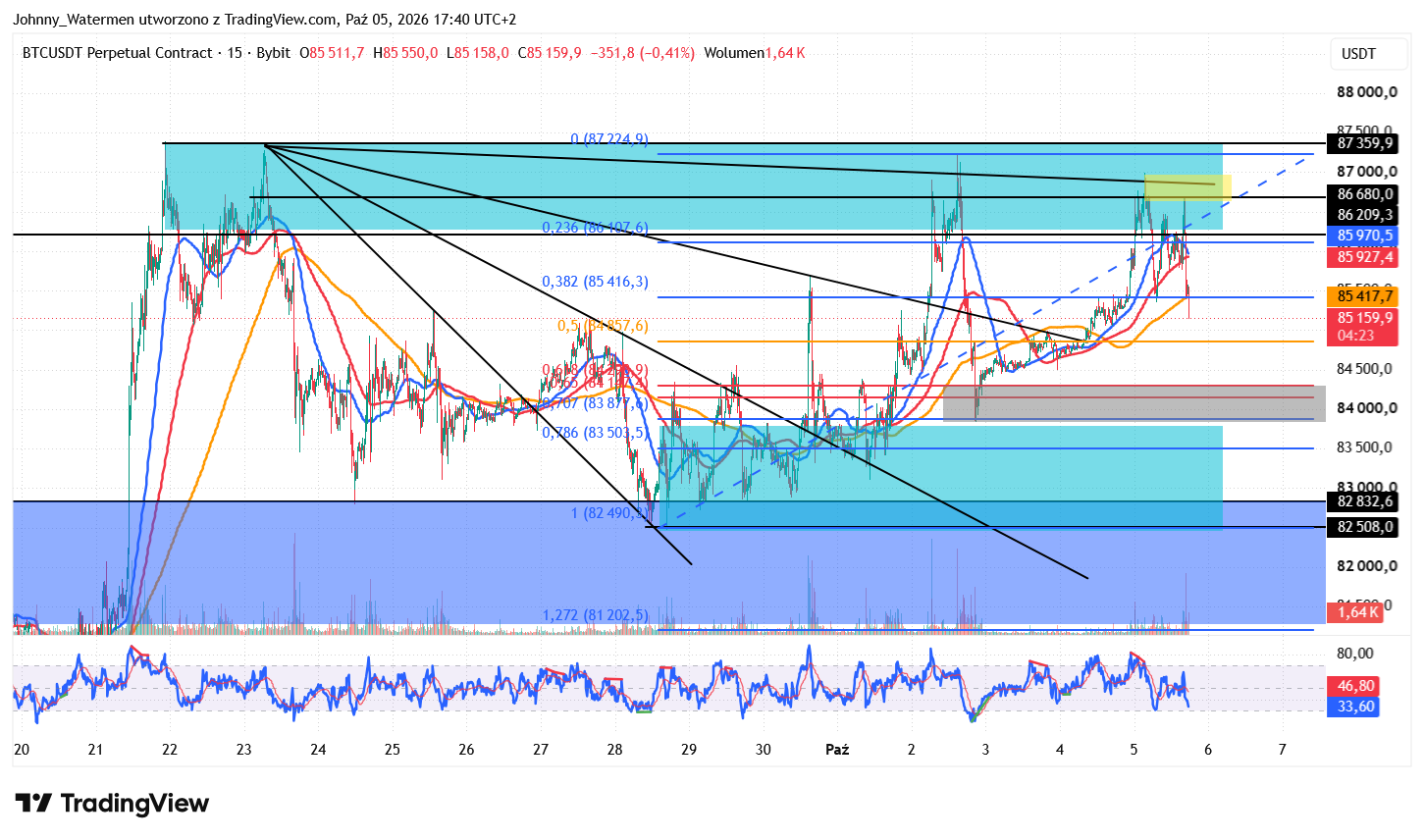Click the −351,8 (−0,41%) change value
1424x840 pixels.
click(643, 53)
